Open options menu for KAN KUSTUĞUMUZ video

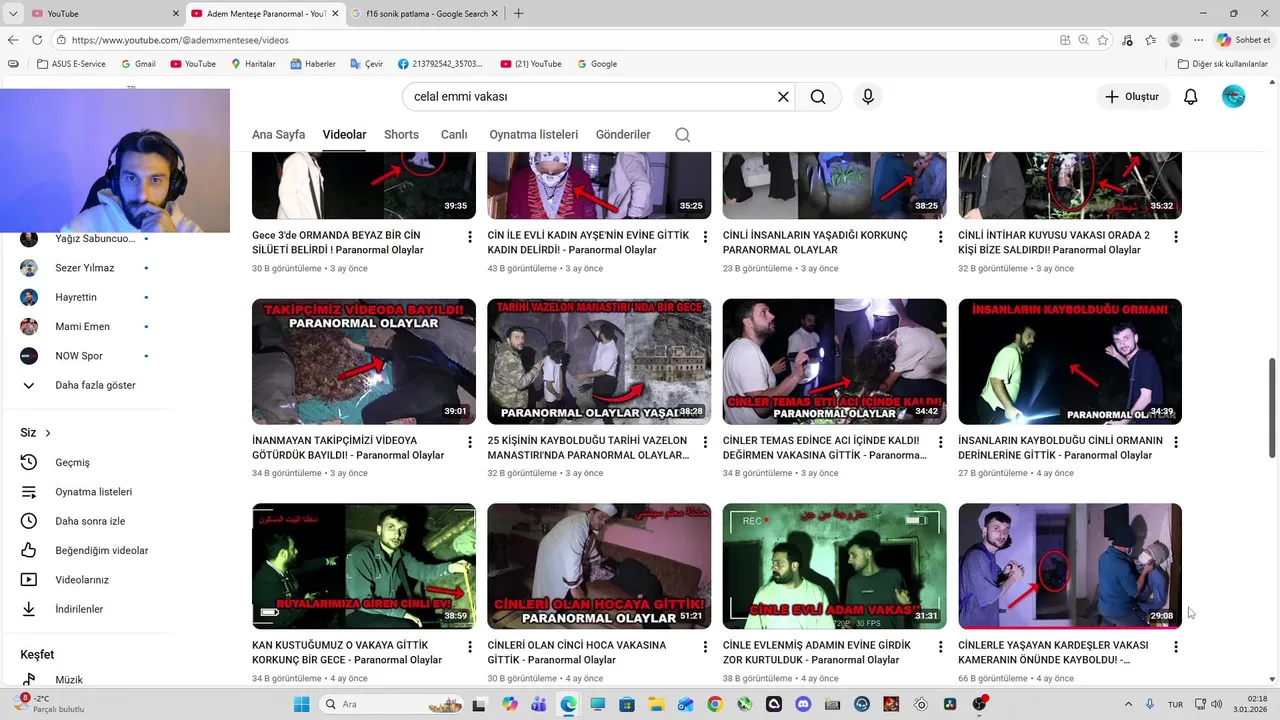[x=470, y=647]
